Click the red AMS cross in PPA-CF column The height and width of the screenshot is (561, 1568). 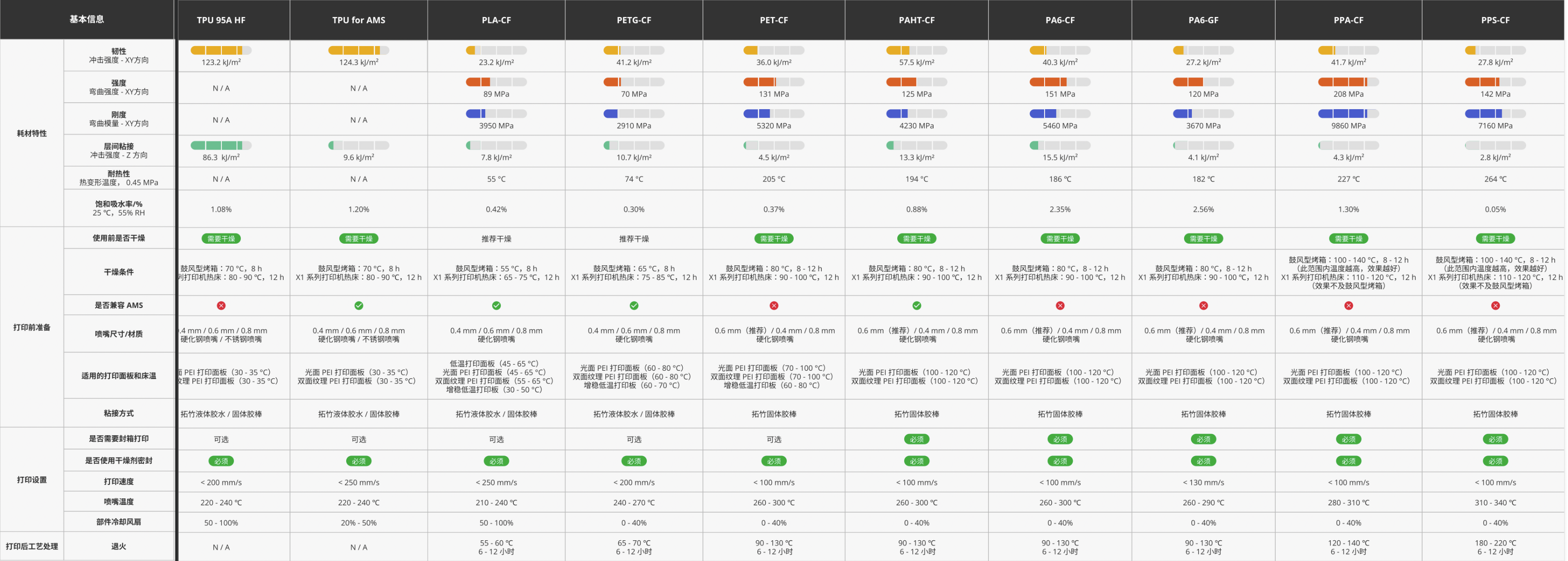click(1348, 305)
